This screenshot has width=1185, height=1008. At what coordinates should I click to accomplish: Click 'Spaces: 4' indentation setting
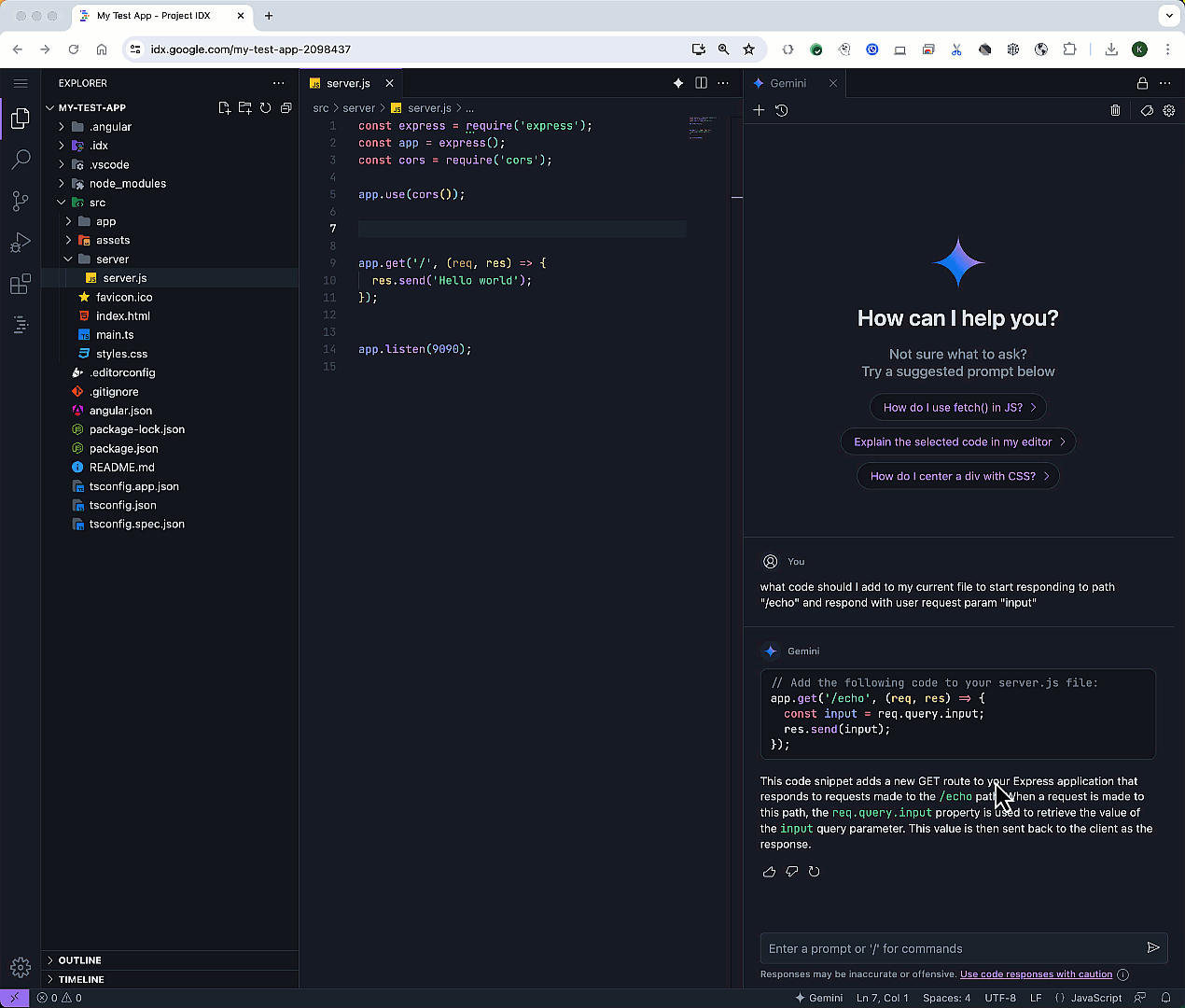click(946, 998)
